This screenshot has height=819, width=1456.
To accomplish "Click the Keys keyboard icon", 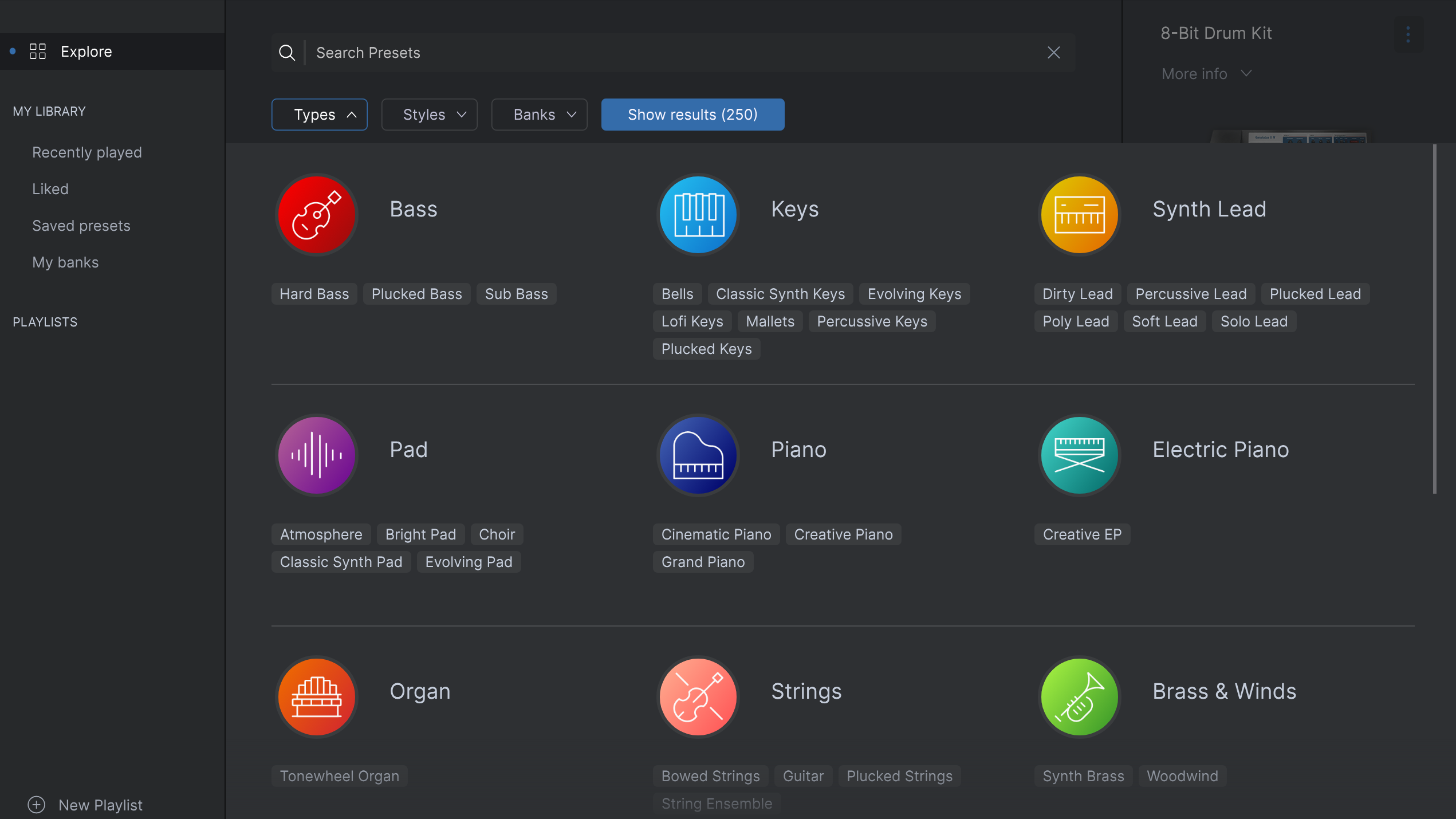I will tap(698, 215).
